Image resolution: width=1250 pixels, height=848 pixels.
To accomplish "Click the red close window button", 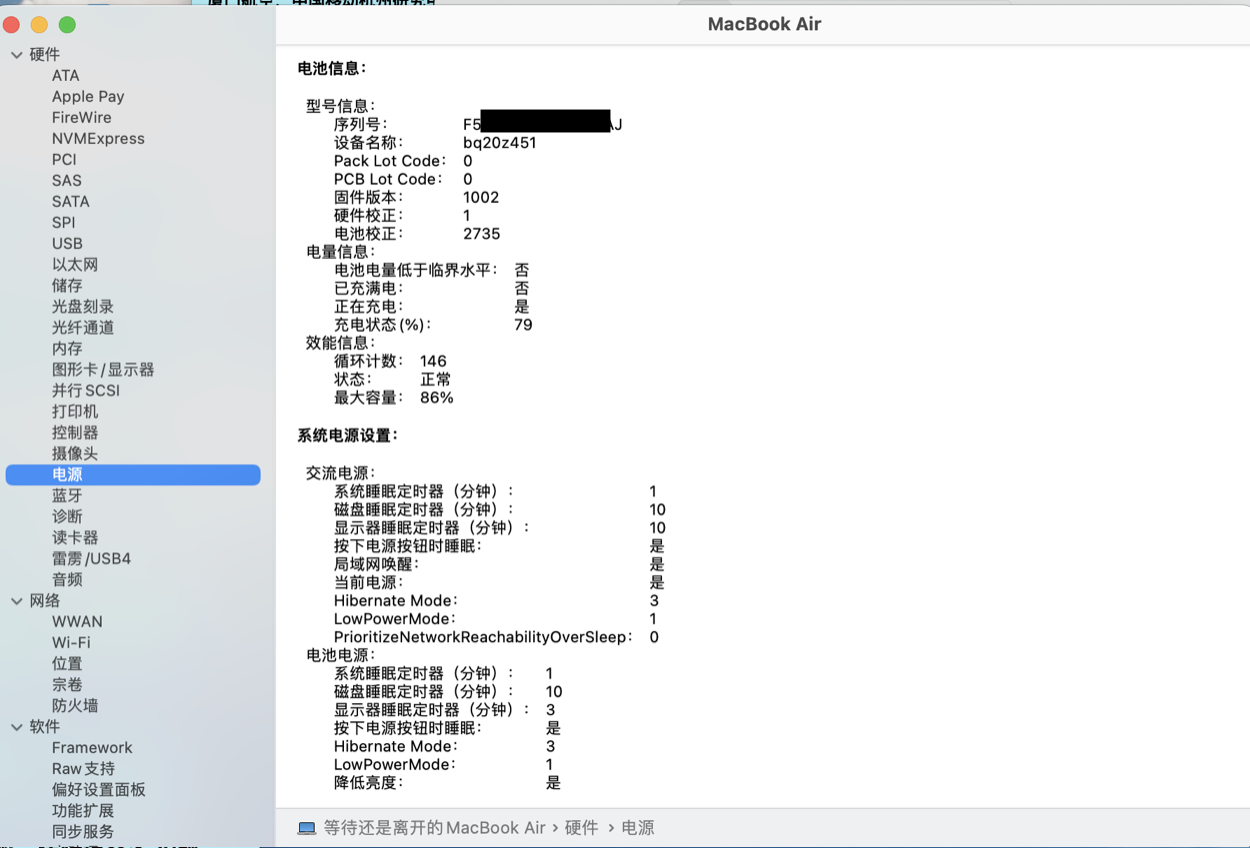I will click(12, 24).
